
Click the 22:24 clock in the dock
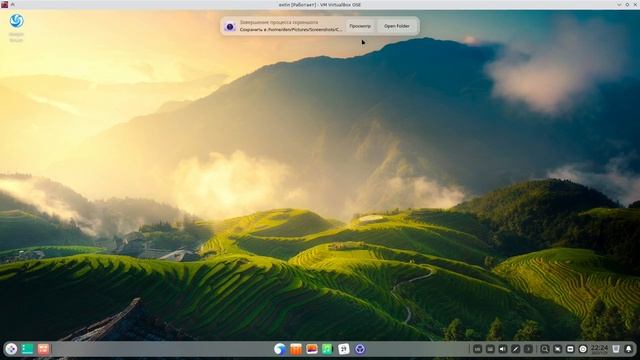point(599,349)
